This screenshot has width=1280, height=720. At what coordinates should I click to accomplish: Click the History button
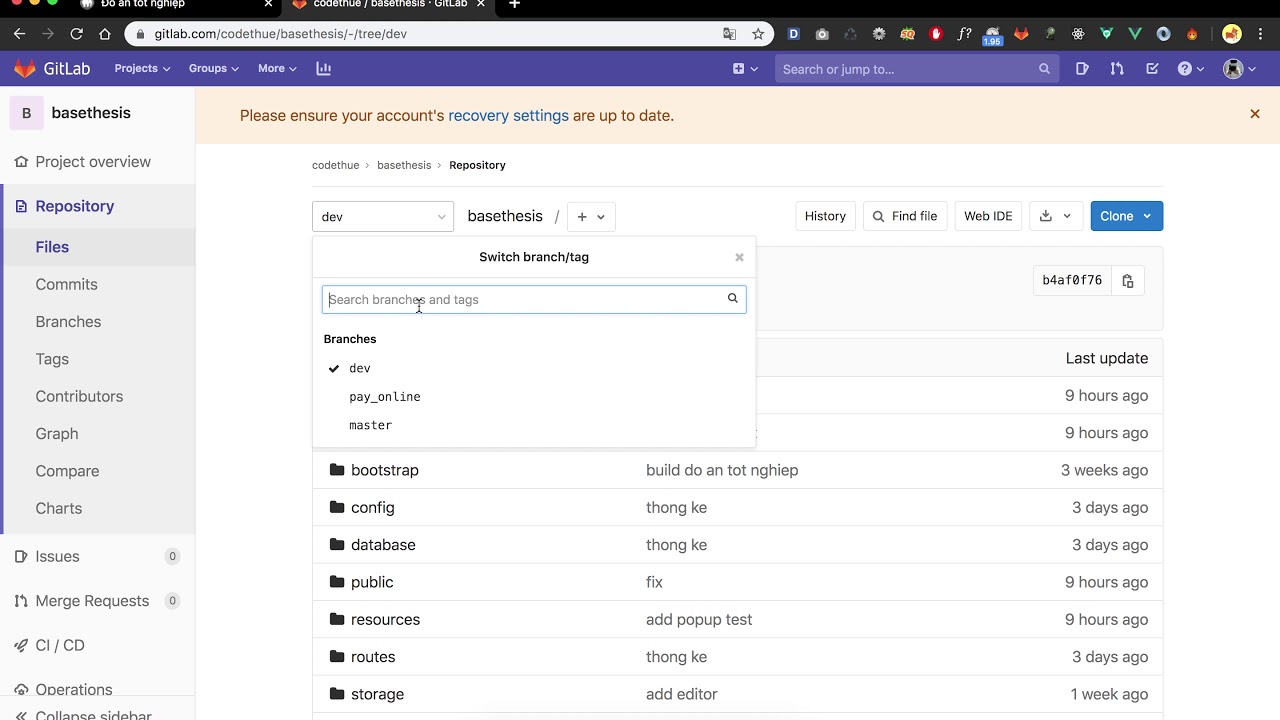point(825,216)
